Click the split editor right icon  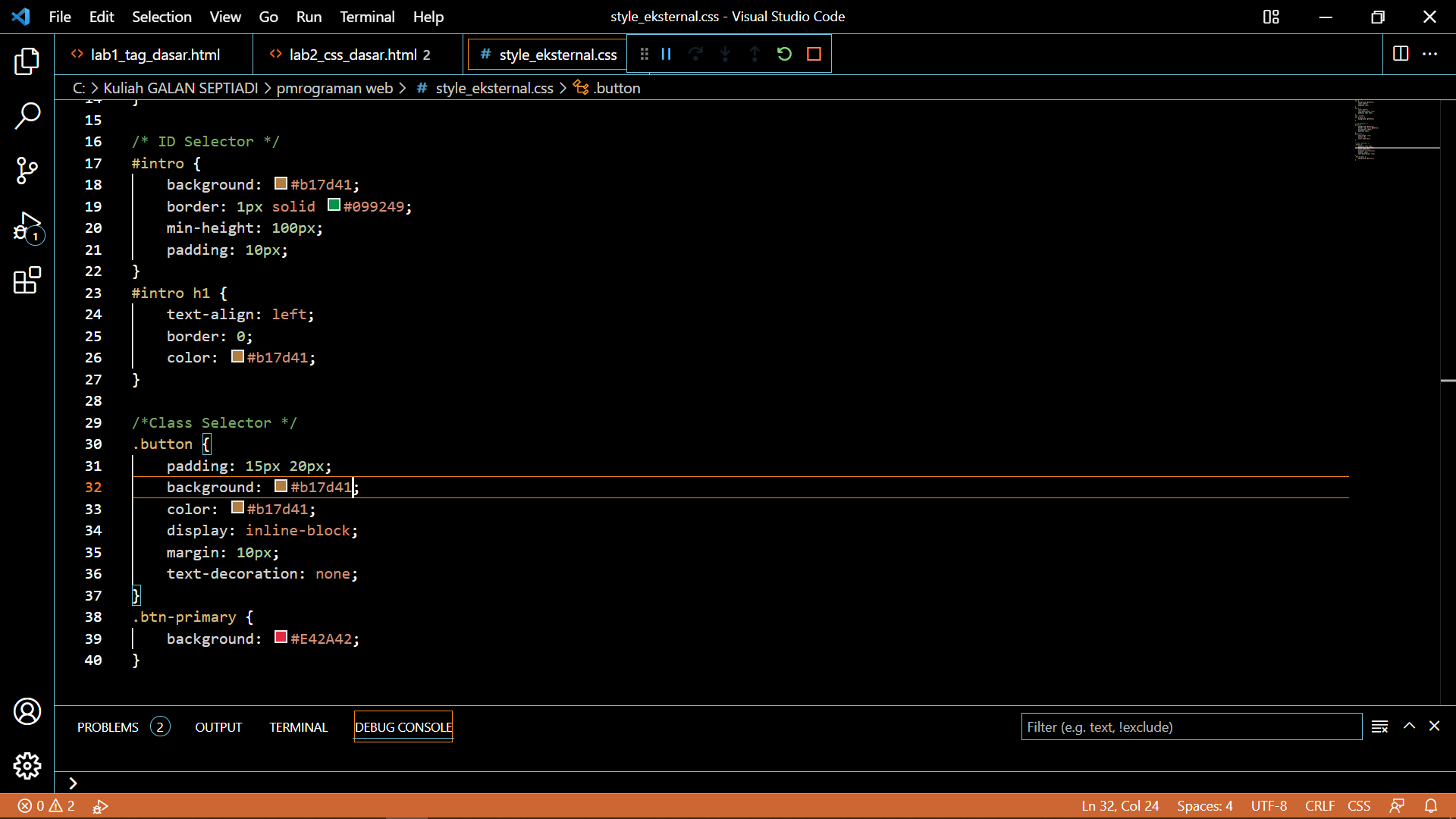coord(1401,54)
